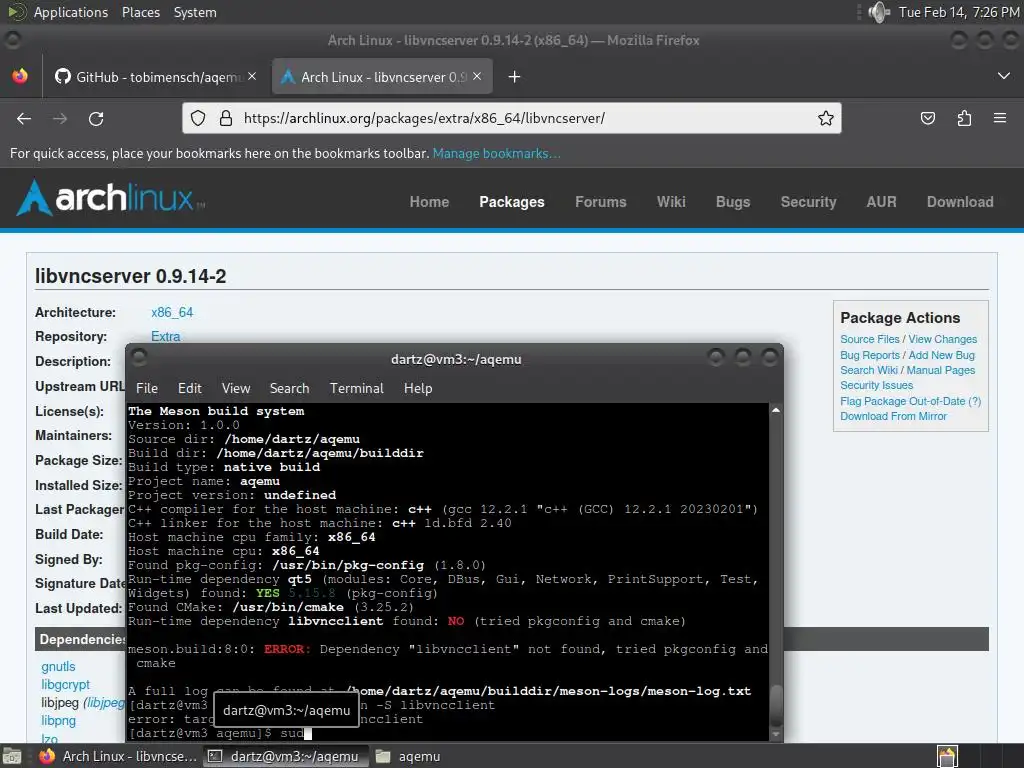Open the Save to Pocket icon
This screenshot has height=768, width=1024.
(x=927, y=118)
